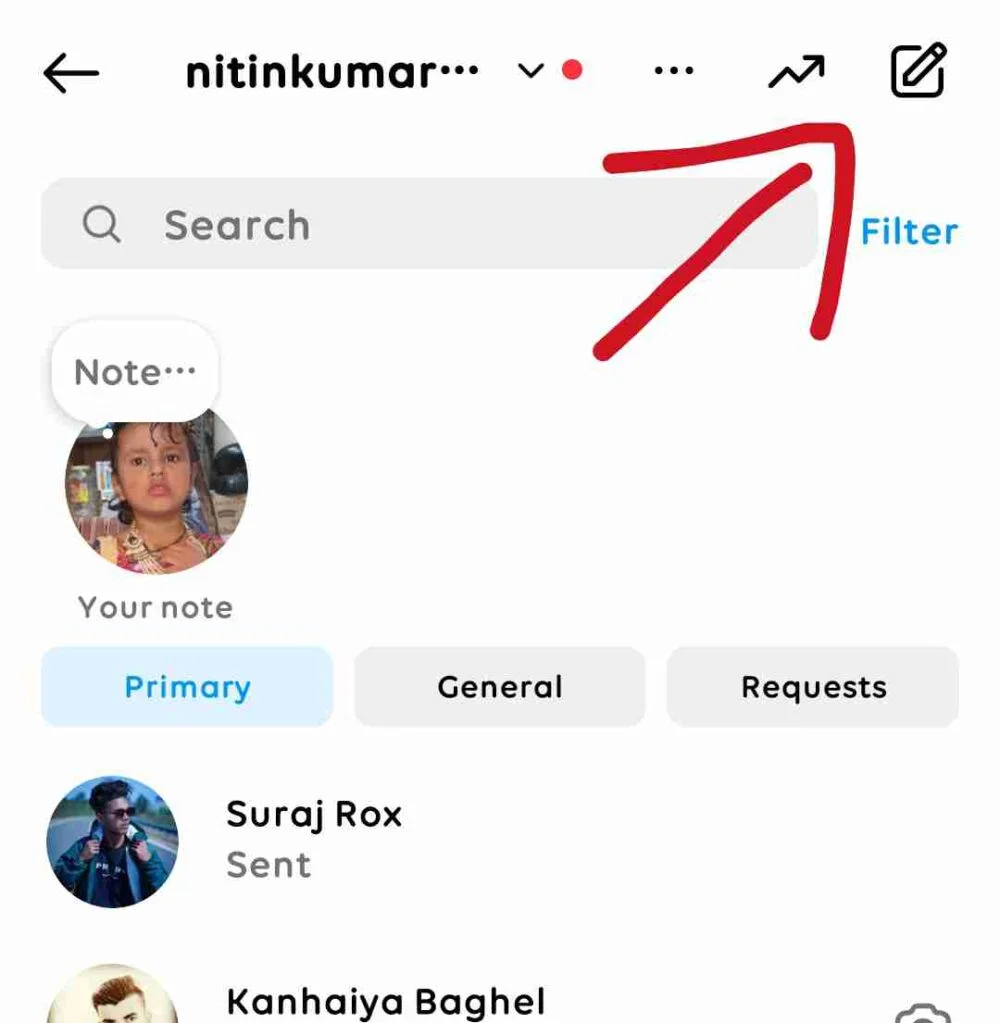Switch to the General tab
This screenshot has width=1000, height=1023.
(x=500, y=687)
